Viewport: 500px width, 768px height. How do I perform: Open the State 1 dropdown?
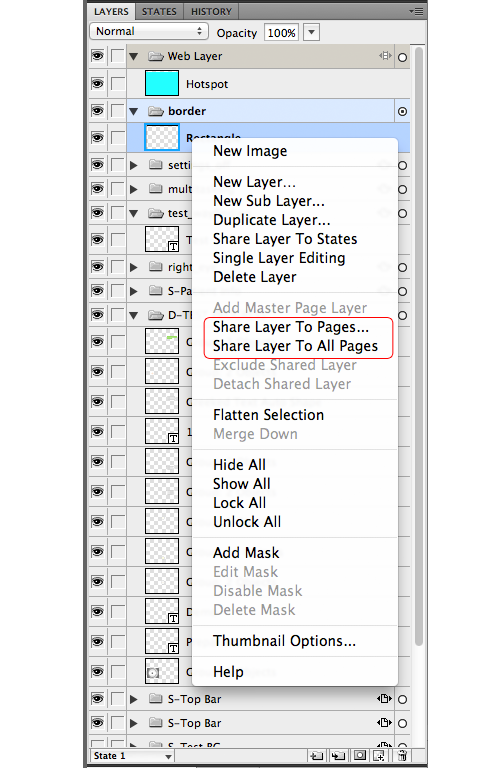(132, 756)
